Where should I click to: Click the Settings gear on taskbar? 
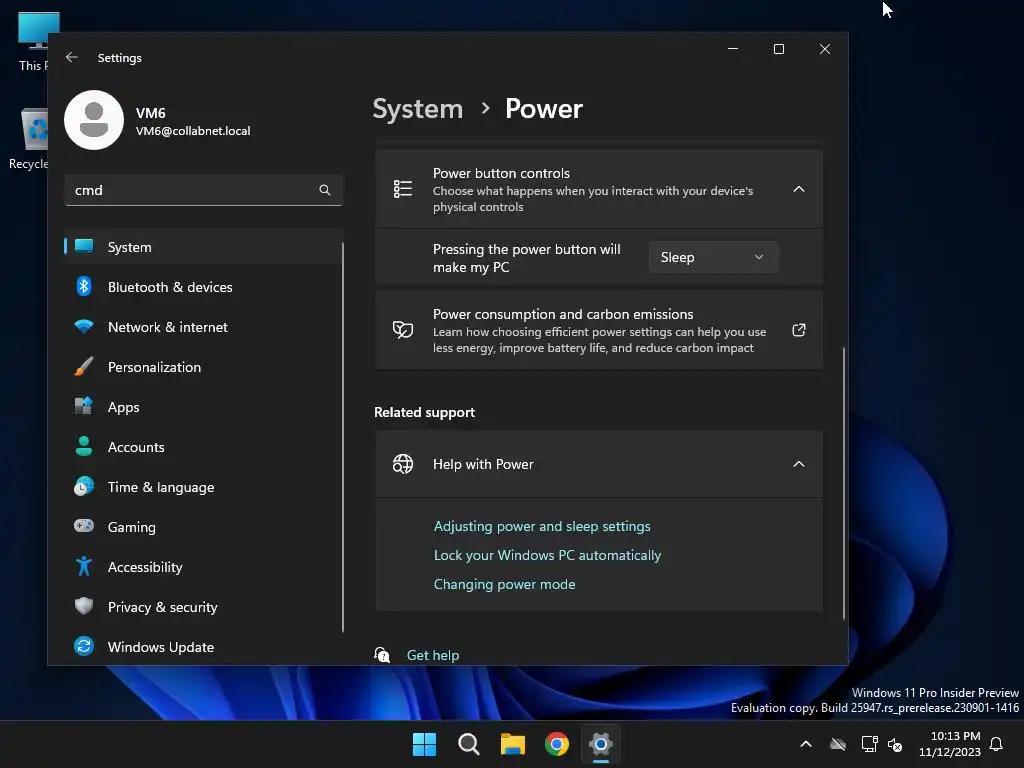tap(601, 744)
